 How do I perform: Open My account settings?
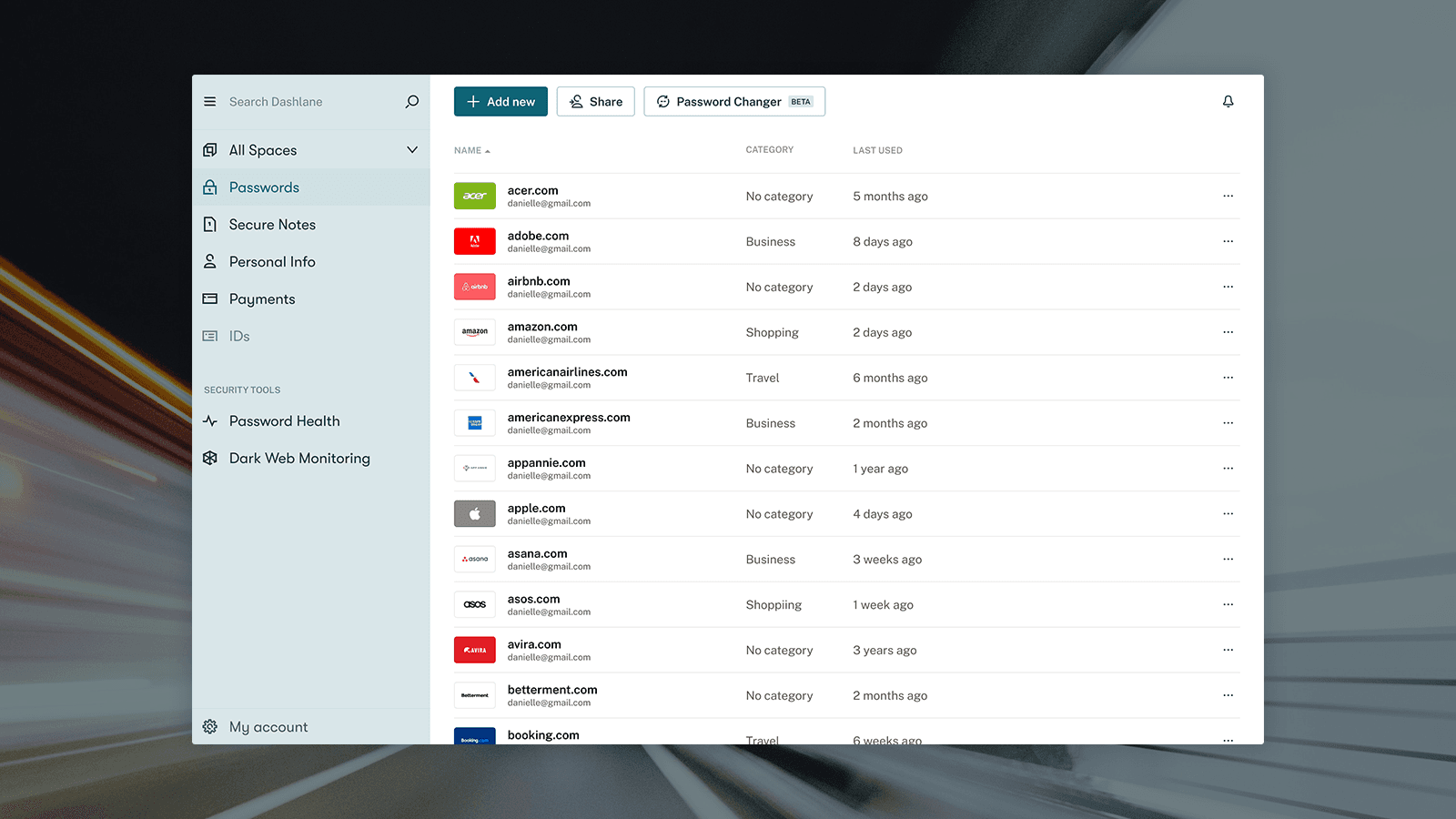[x=311, y=727]
